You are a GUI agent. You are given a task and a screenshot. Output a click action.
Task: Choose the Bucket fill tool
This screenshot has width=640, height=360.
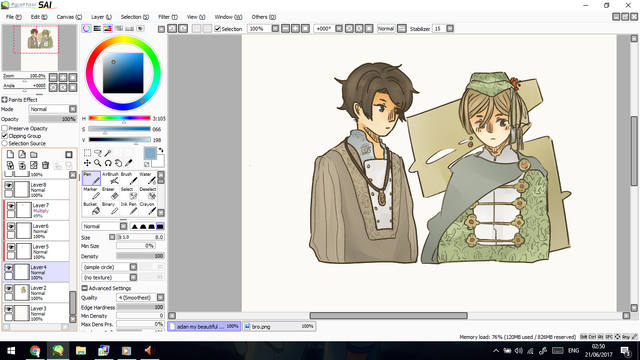pyautogui.click(x=91, y=208)
